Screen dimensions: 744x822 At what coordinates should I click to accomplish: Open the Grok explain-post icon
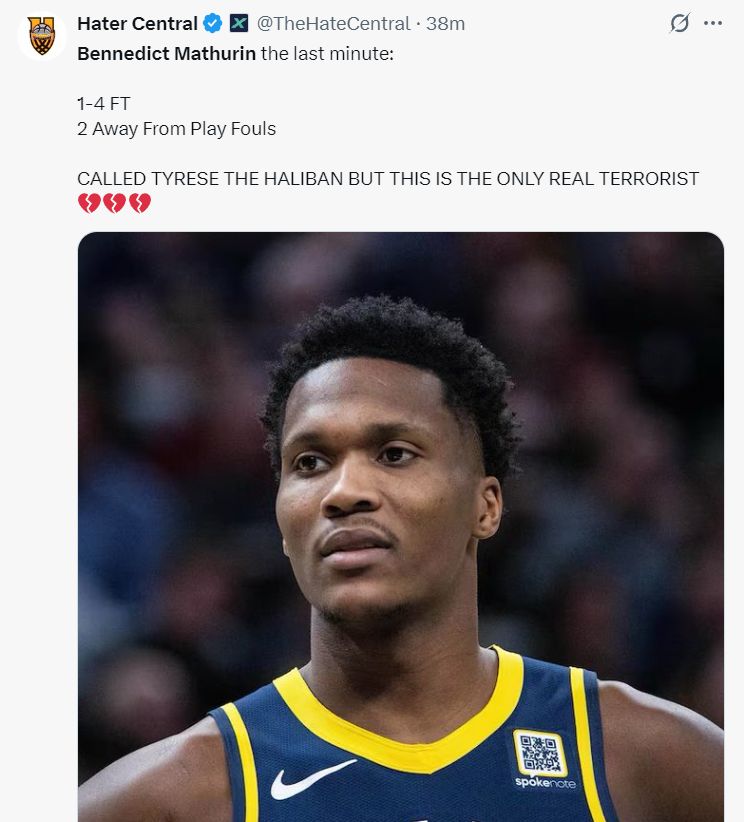[680, 23]
